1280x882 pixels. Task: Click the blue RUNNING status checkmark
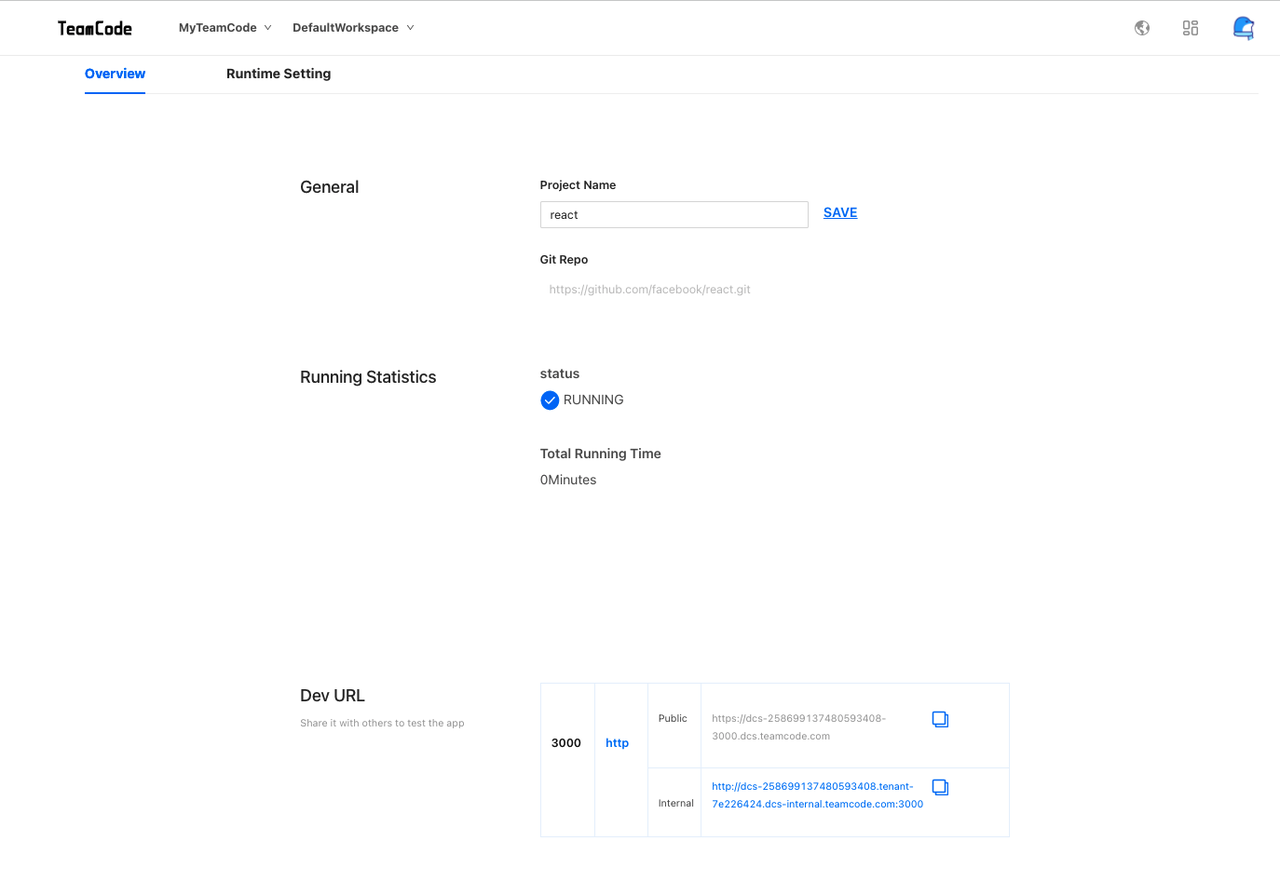[550, 400]
